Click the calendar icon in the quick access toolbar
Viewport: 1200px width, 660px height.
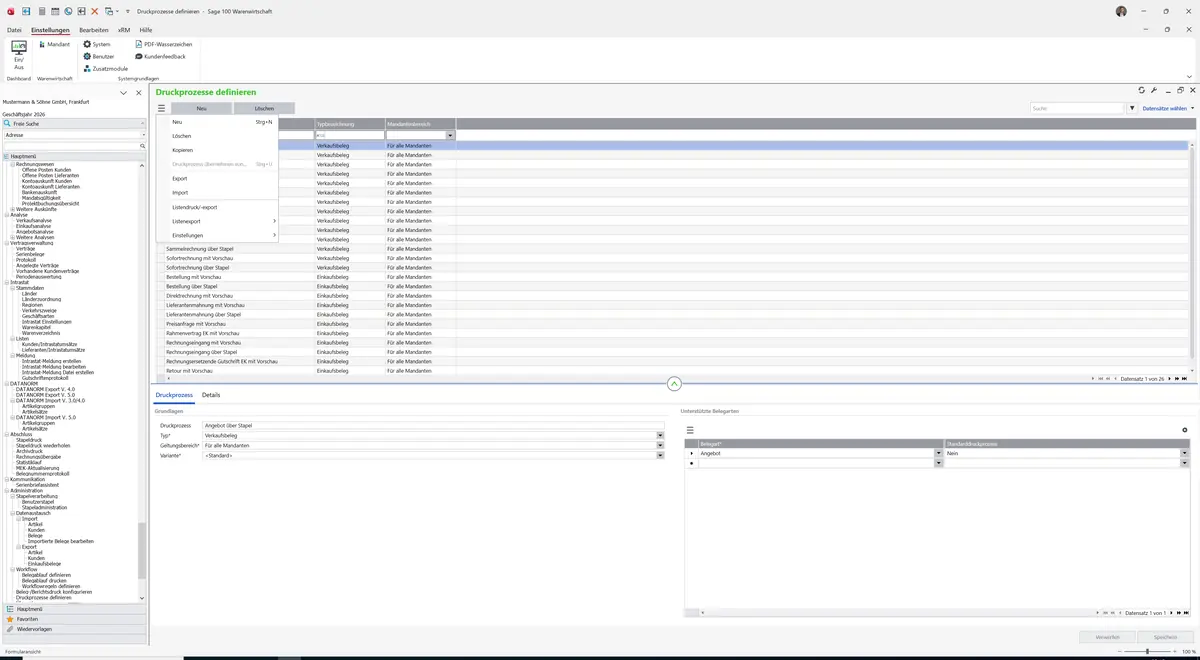tap(54, 11)
